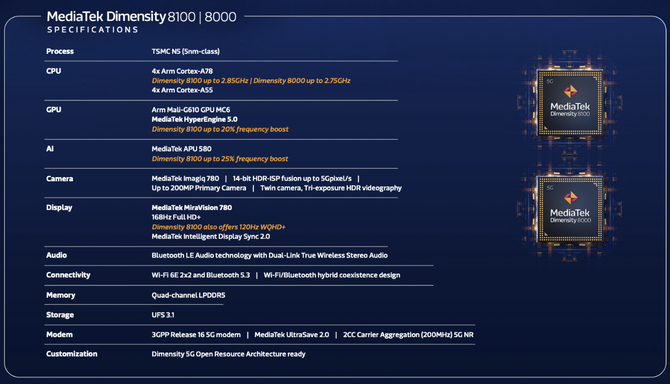Select the 'GPU' row label
The height and width of the screenshot is (384, 670).
tap(53, 110)
